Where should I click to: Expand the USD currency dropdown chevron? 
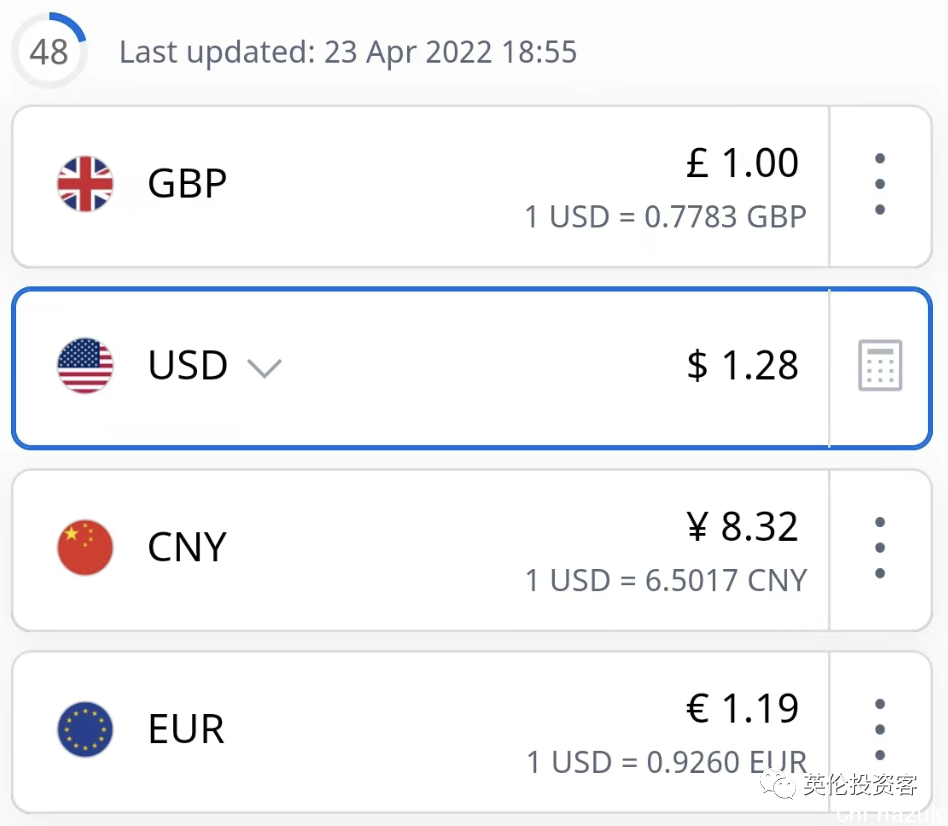coord(264,368)
